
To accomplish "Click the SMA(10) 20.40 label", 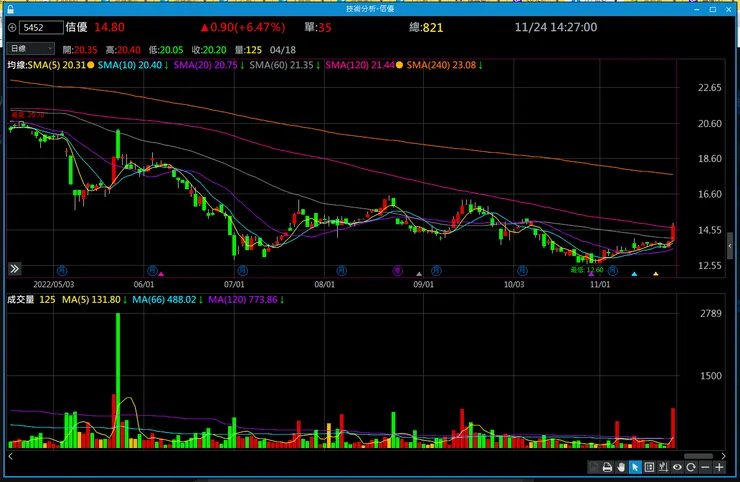I will coord(130,65).
